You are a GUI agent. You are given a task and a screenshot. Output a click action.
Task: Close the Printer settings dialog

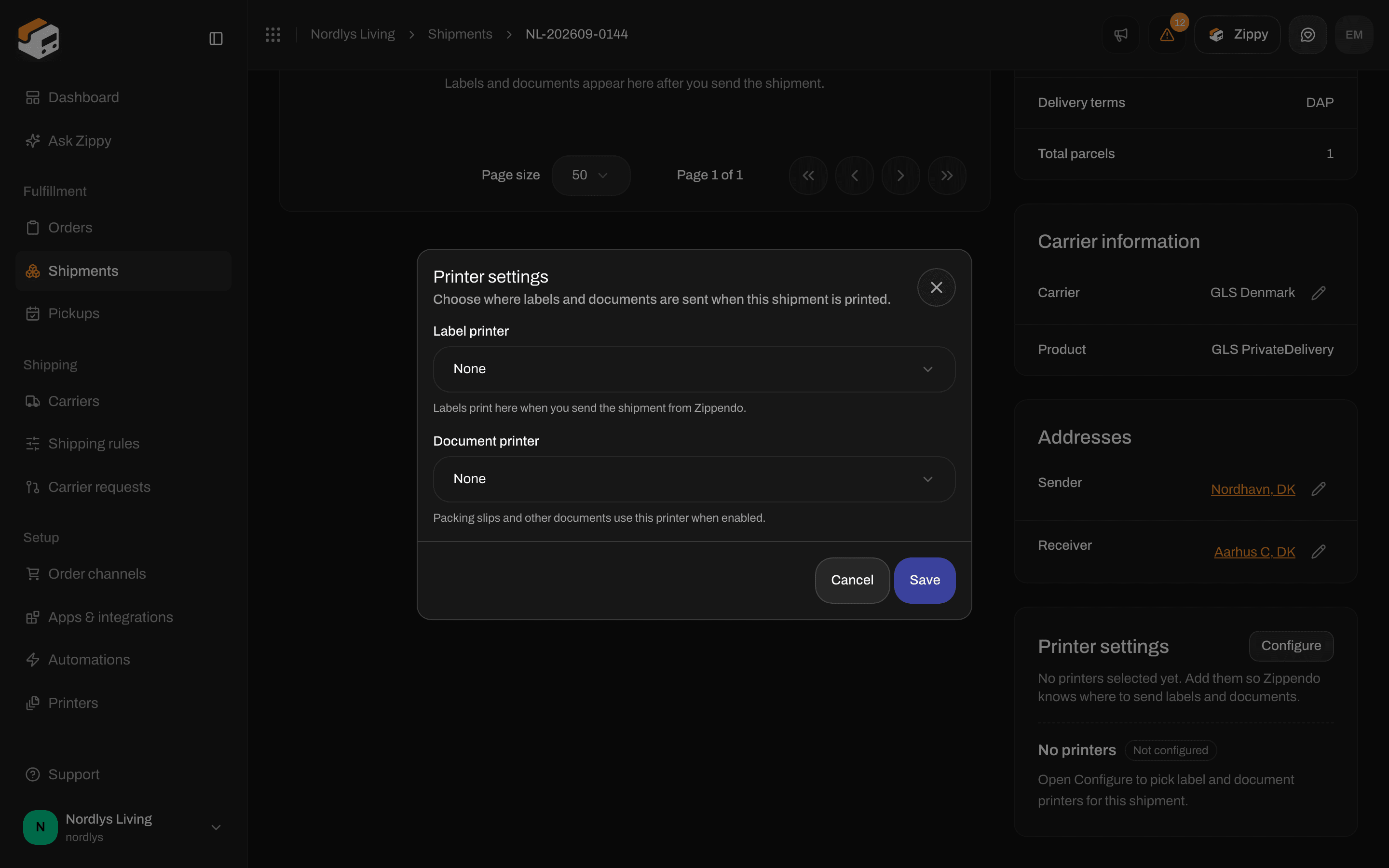pyautogui.click(x=936, y=287)
